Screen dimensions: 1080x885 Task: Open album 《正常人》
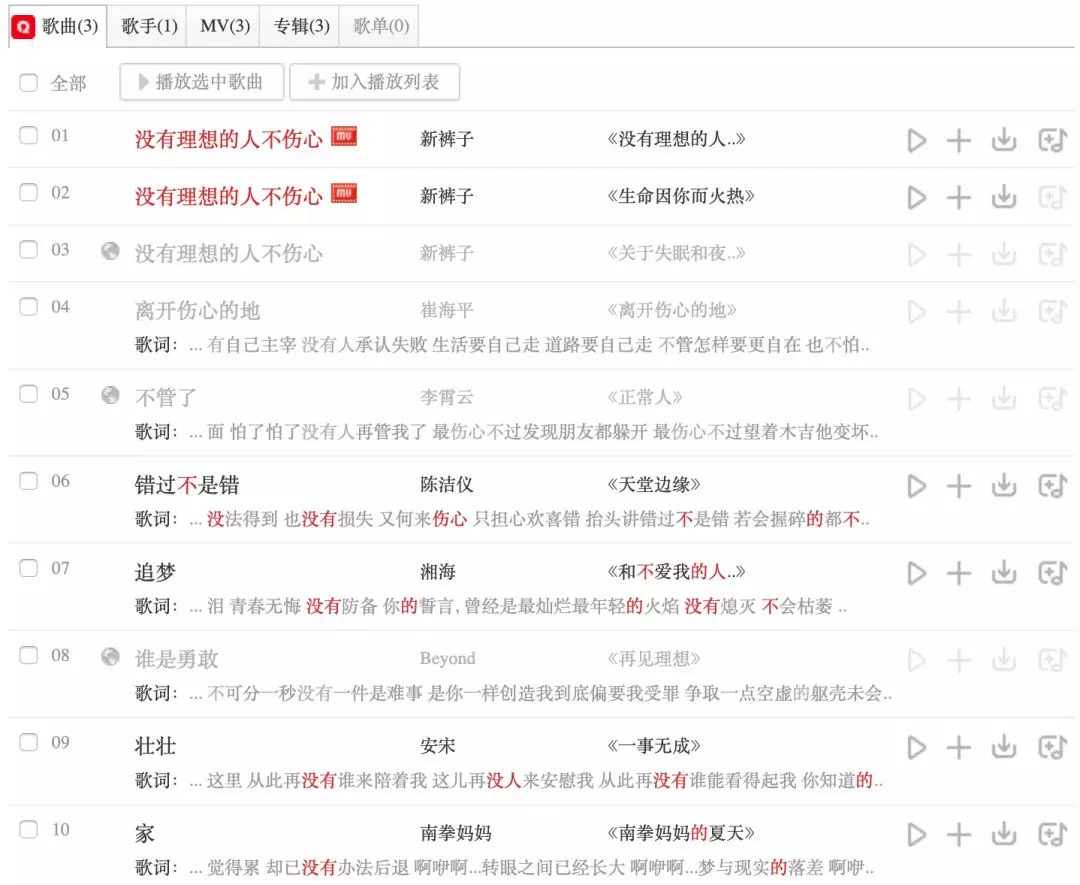click(x=645, y=397)
